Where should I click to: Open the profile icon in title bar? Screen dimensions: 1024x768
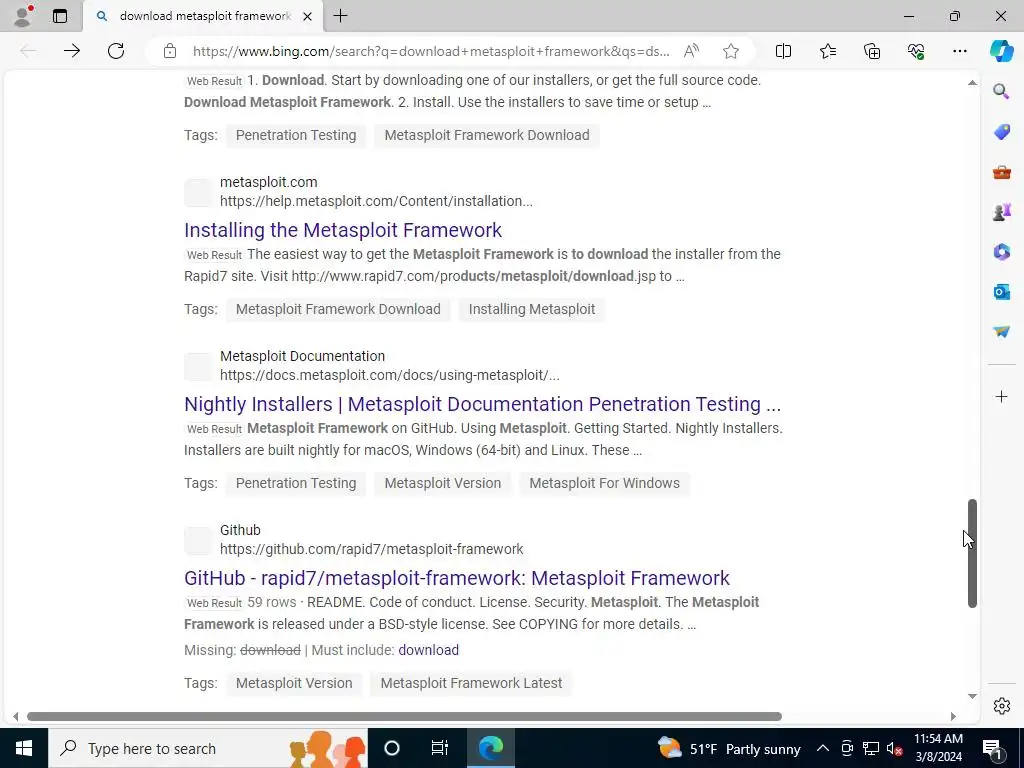[x=23, y=16]
